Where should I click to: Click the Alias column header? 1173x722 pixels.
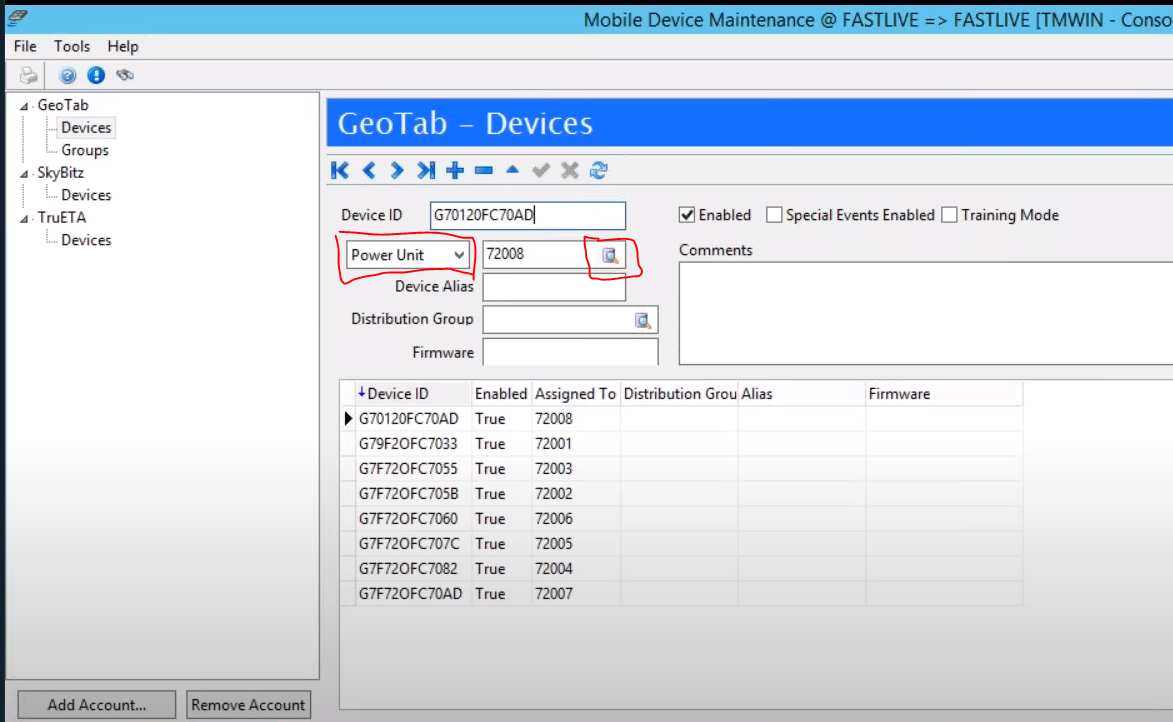[801, 394]
